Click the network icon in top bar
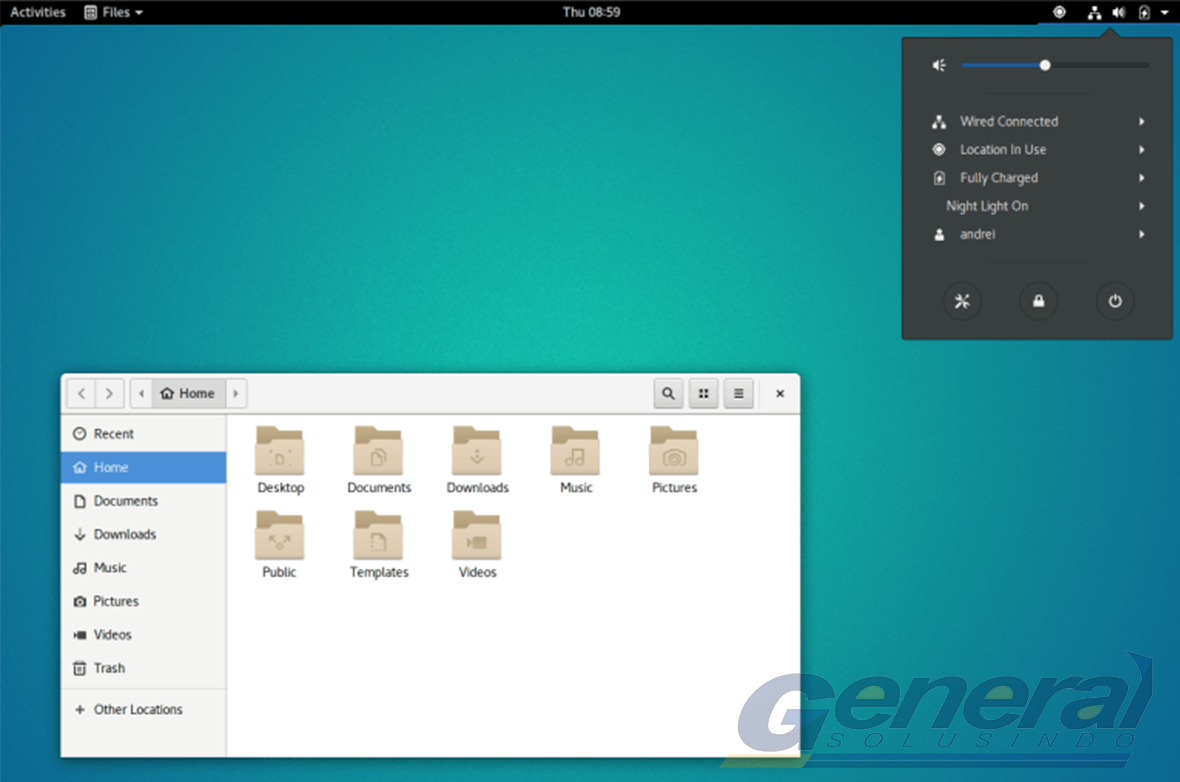 1094,12
